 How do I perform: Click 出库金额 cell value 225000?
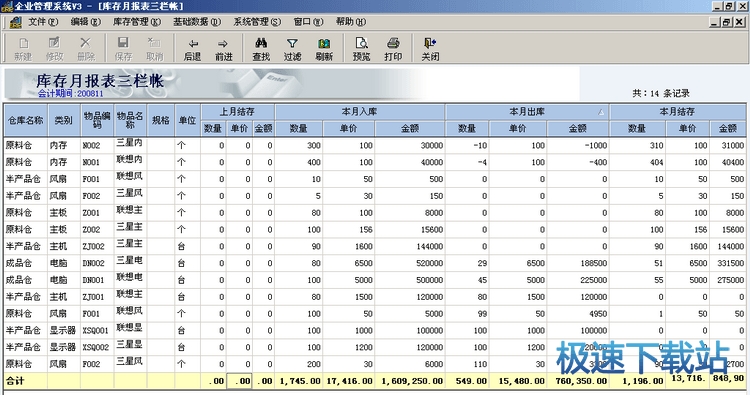pos(578,280)
